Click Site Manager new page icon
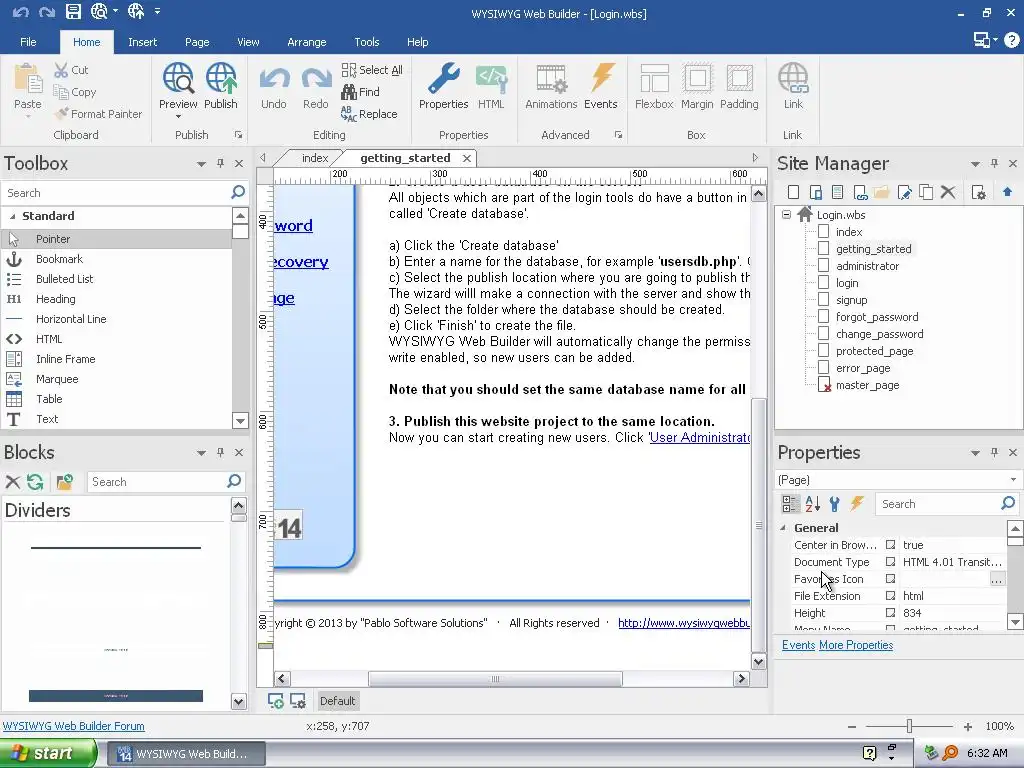Viewport: 1024px width, 768px height. pyautogui.click(x=793, y=192)
